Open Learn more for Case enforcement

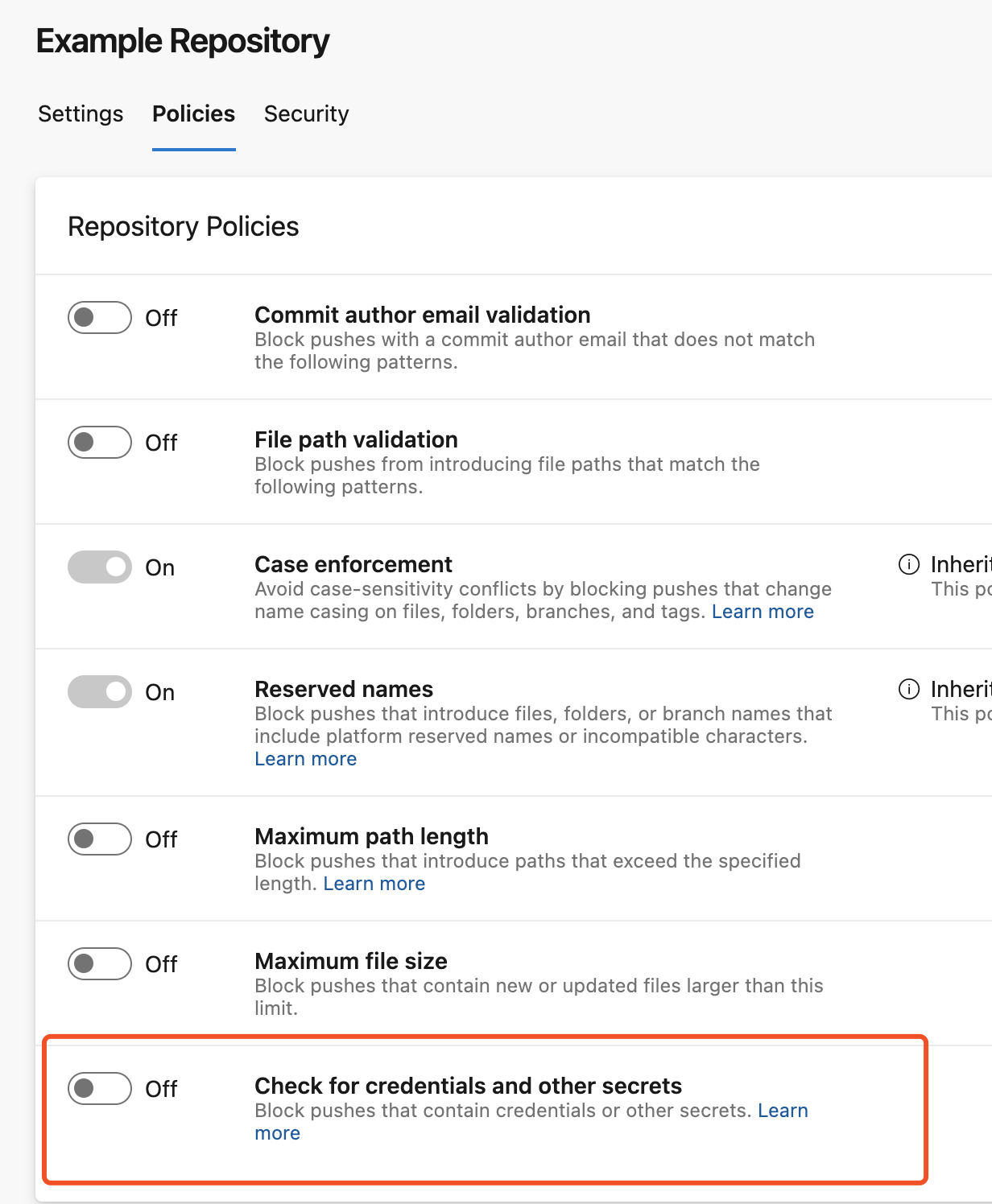click(762, 612)
